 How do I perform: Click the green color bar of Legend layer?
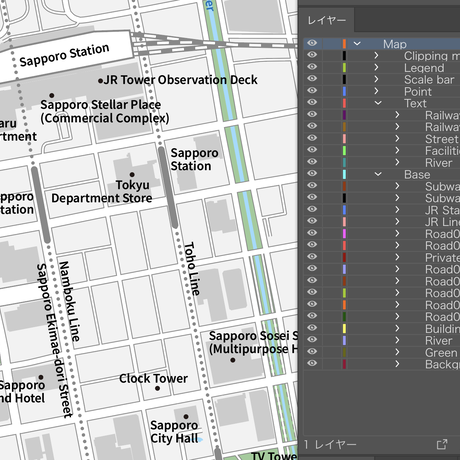[344, 67]
